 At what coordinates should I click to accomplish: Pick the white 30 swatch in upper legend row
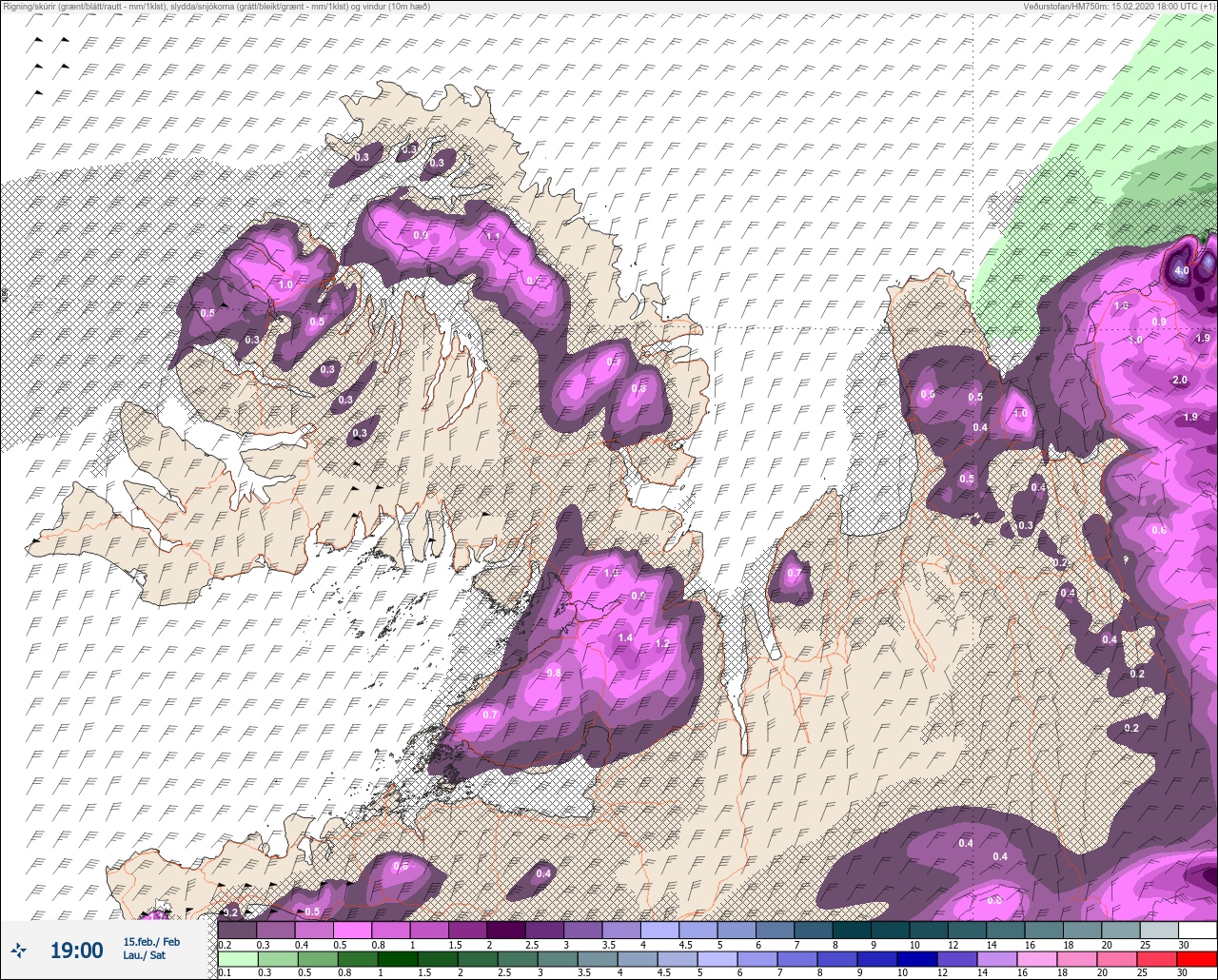pos(1198,930)
